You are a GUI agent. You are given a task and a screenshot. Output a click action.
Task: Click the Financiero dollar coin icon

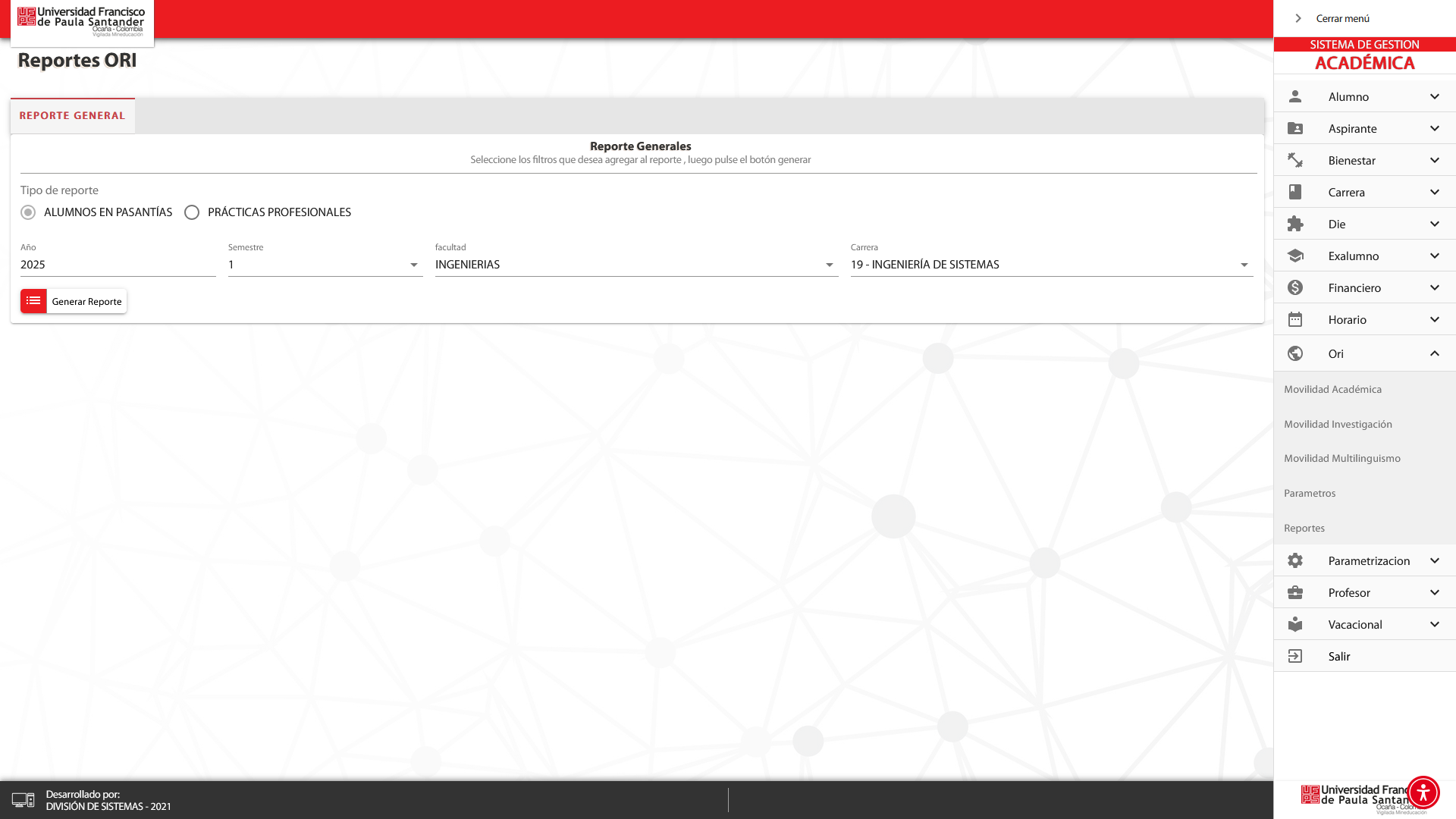(1295, 287)
